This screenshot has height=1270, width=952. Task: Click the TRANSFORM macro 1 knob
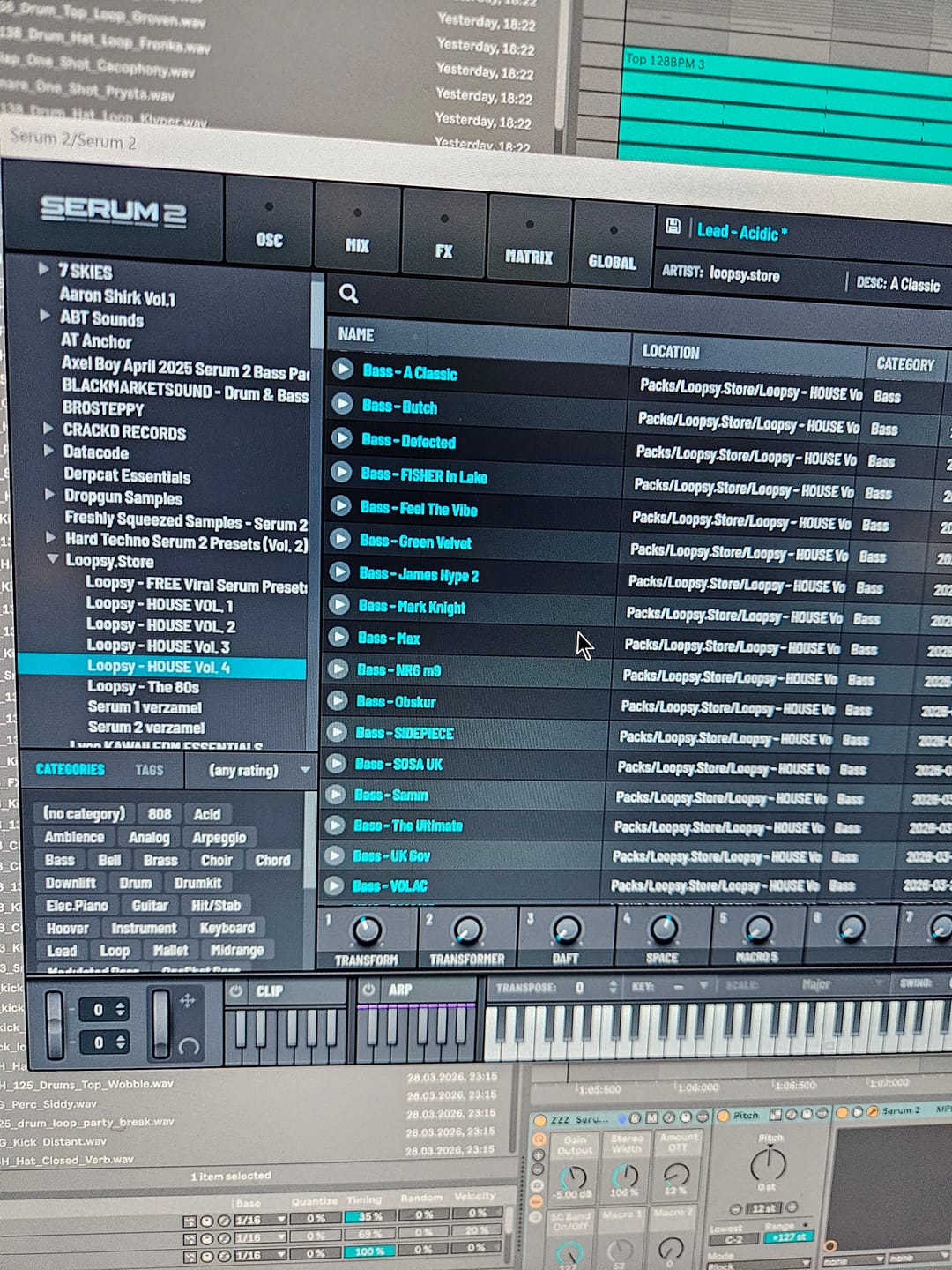pyautogui.click(x=368, y=930)
